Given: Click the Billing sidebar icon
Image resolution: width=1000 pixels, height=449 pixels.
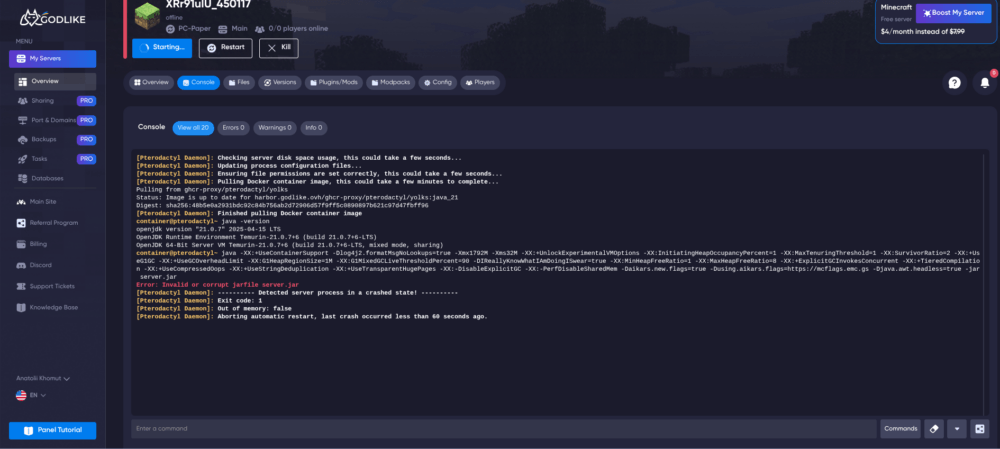Looking at the screenshot, I should (22, 244).
